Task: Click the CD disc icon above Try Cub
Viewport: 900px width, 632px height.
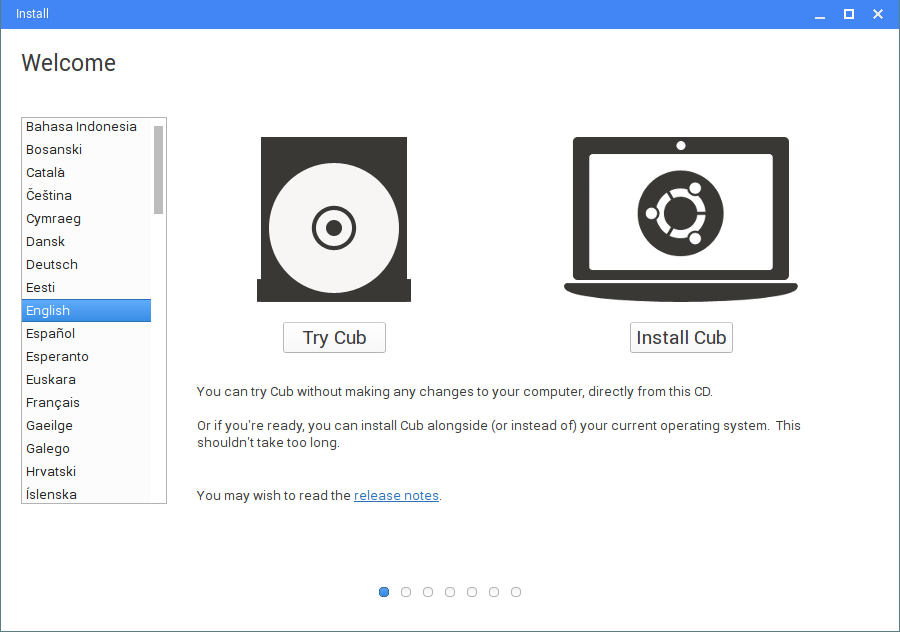Action: 333,219
